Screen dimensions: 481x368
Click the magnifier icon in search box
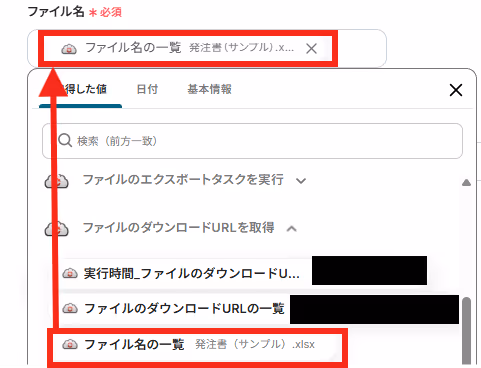[65, 141]
